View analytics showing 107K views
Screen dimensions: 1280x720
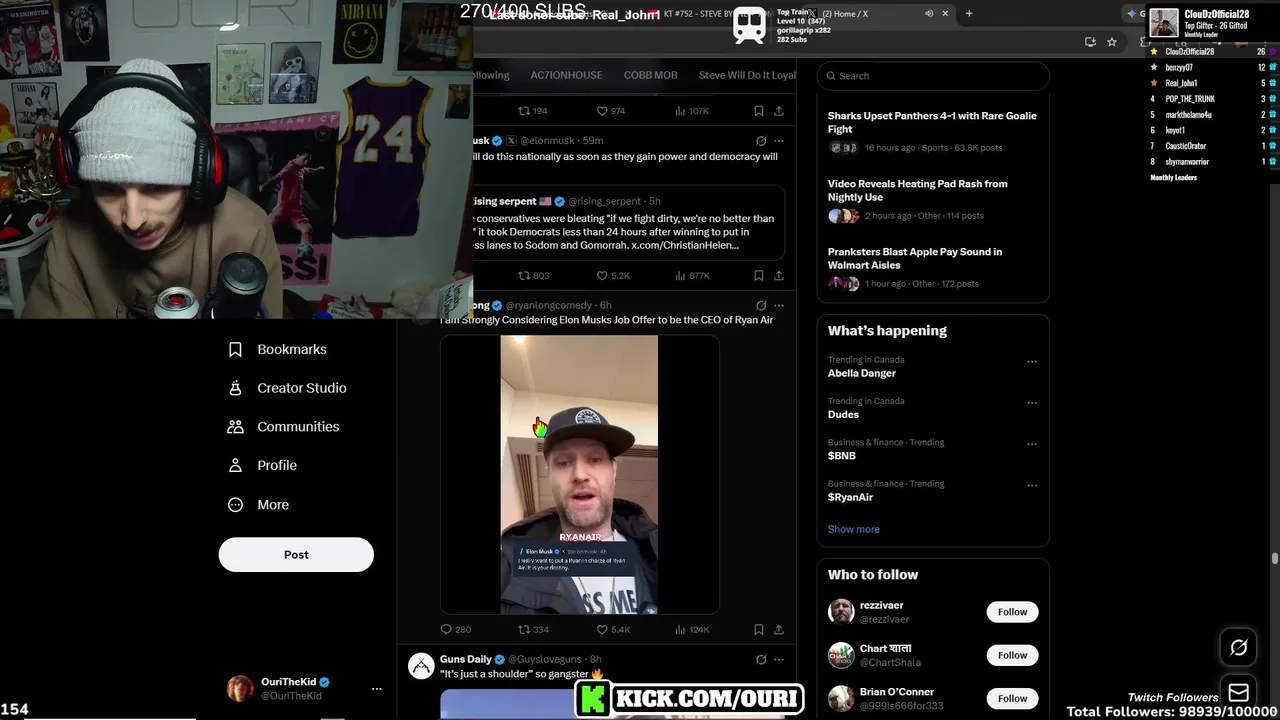click(692, 111)
